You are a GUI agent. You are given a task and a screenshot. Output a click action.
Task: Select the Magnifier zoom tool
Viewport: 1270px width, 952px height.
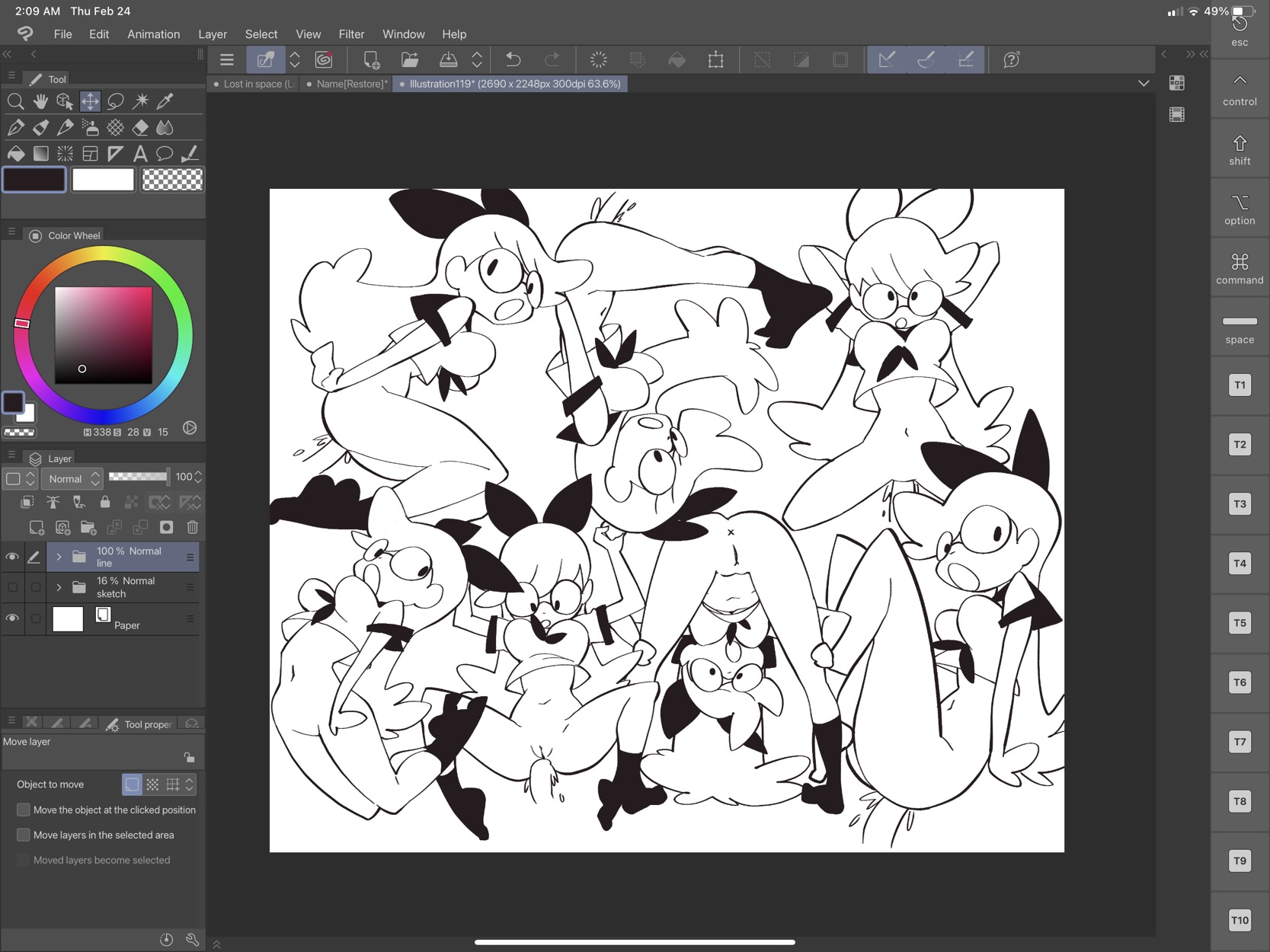tap(15, 101)
